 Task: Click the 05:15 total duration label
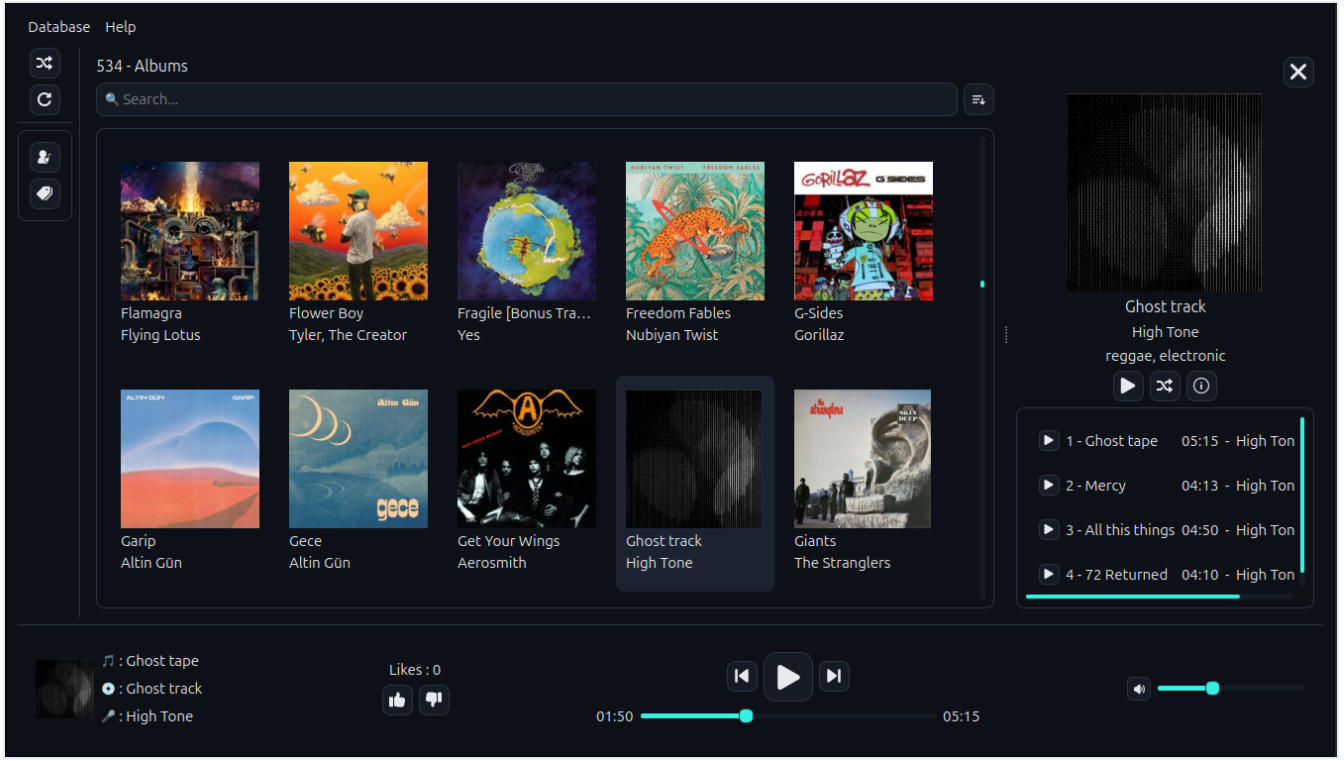[x=961, y=716]
